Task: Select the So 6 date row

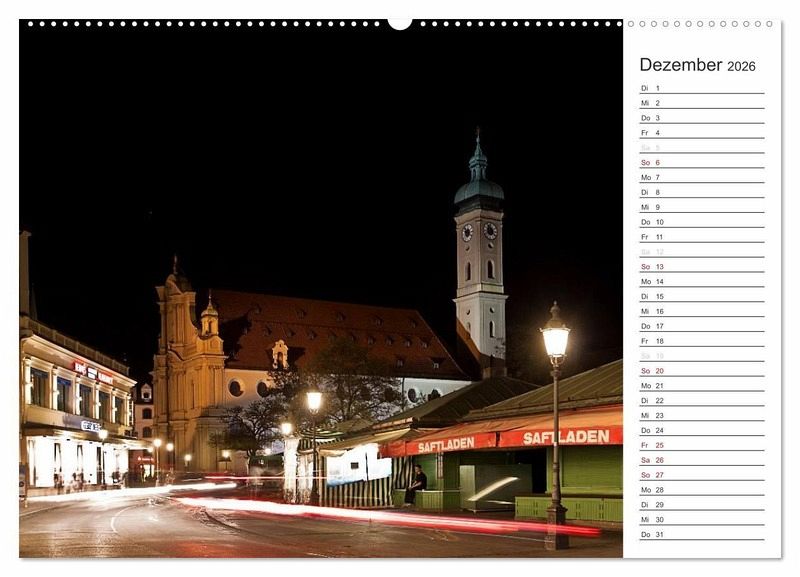Action: click(701, 162)
